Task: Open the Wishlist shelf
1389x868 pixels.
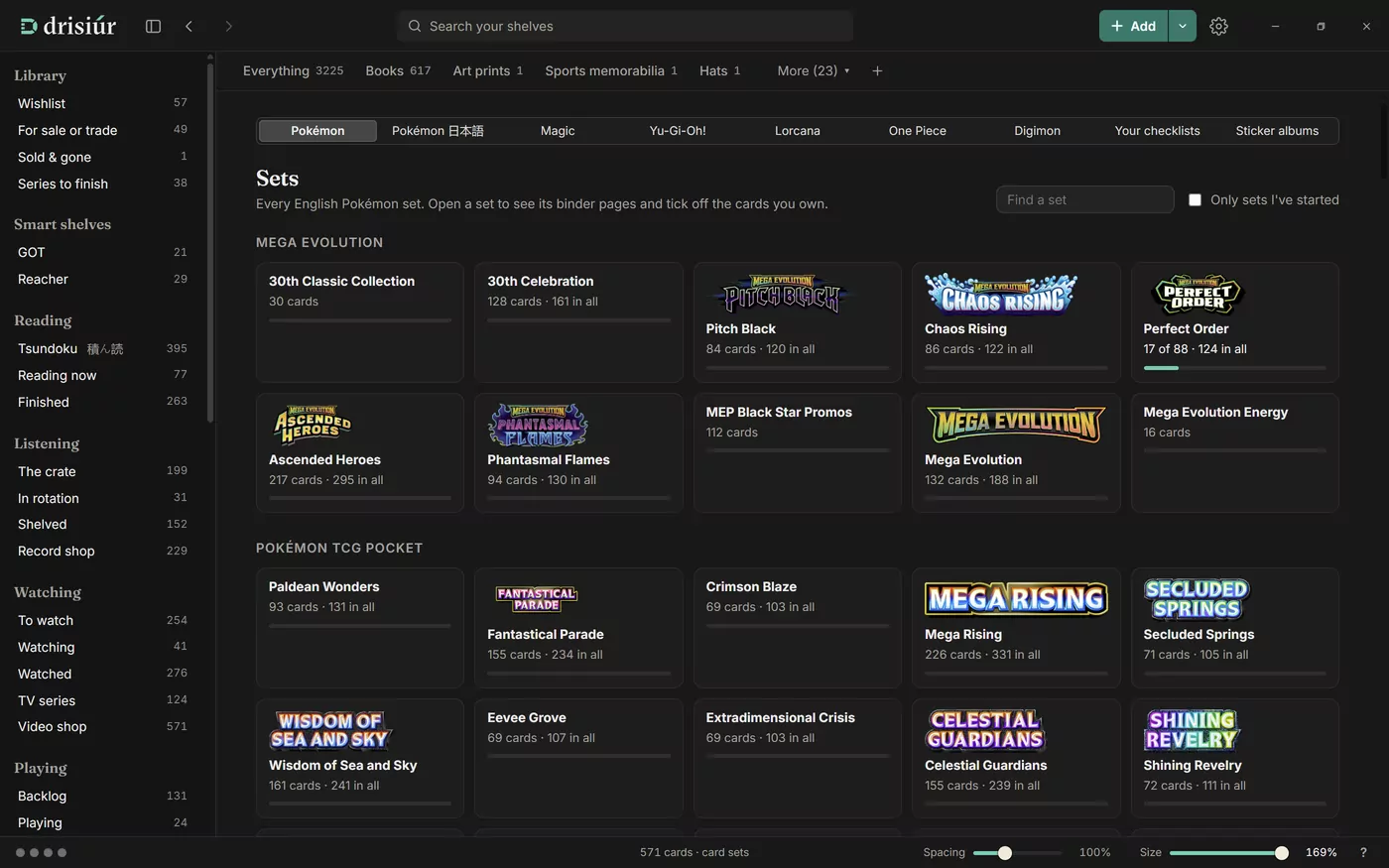Action: pyautogui.click(x=102, y=103)
